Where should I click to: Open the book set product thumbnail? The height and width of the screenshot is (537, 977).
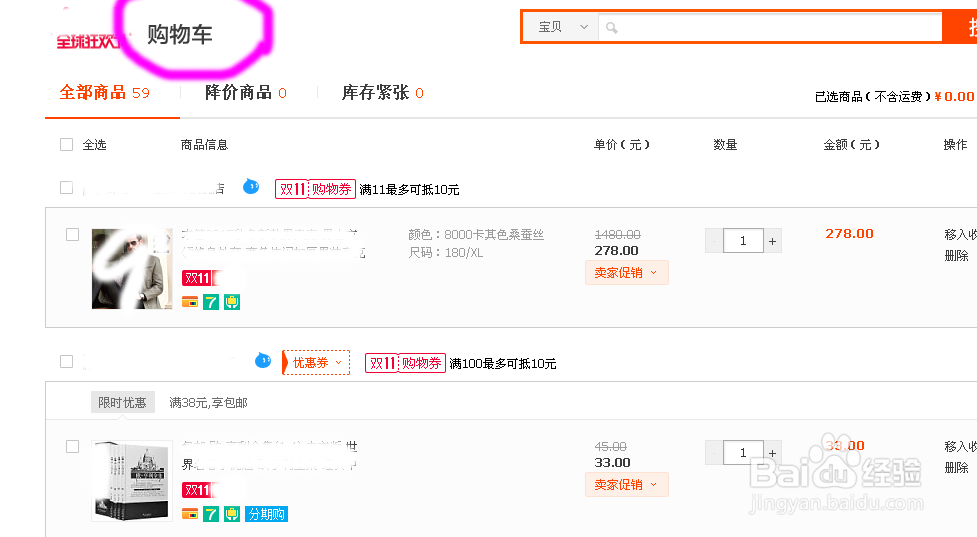coord(132,480)
